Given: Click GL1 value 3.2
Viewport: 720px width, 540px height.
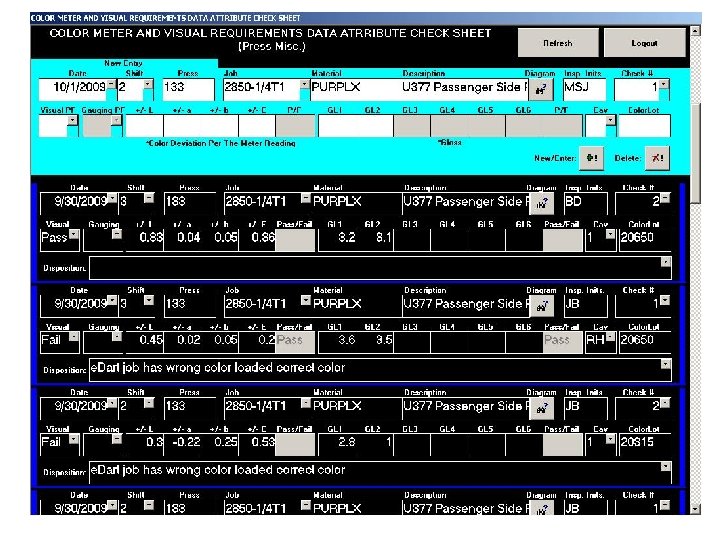Looking at the screenshot, I should click(347, 237).
